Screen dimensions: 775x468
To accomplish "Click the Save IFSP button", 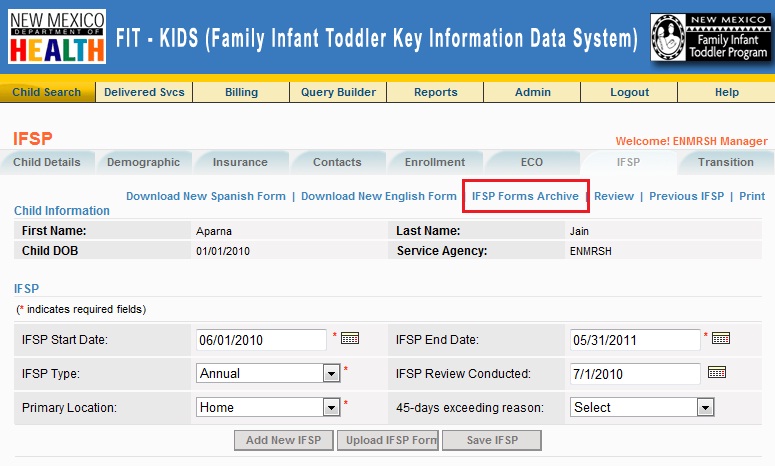I will (x=492, y=440).
